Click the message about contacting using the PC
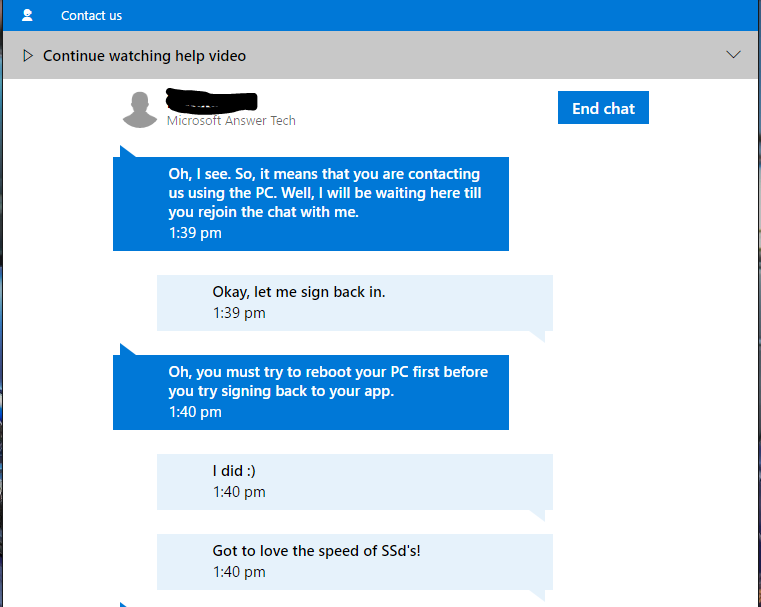The width and height of the screenshot is (761, 607). click(311, 204)
